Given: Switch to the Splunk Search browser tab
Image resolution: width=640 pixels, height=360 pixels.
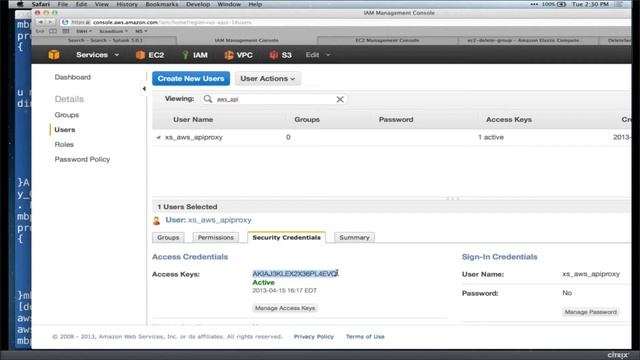Looking at the screenshot, I should pos(105,40).
